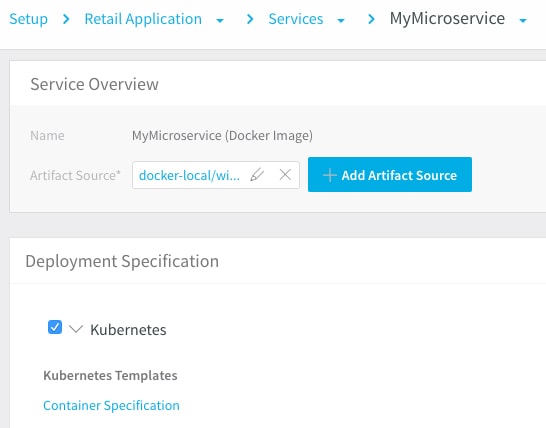Click Add Artifact Source button
Image resolution: width=546 pixels, height=428 pixels.
[x=390, y=174]
